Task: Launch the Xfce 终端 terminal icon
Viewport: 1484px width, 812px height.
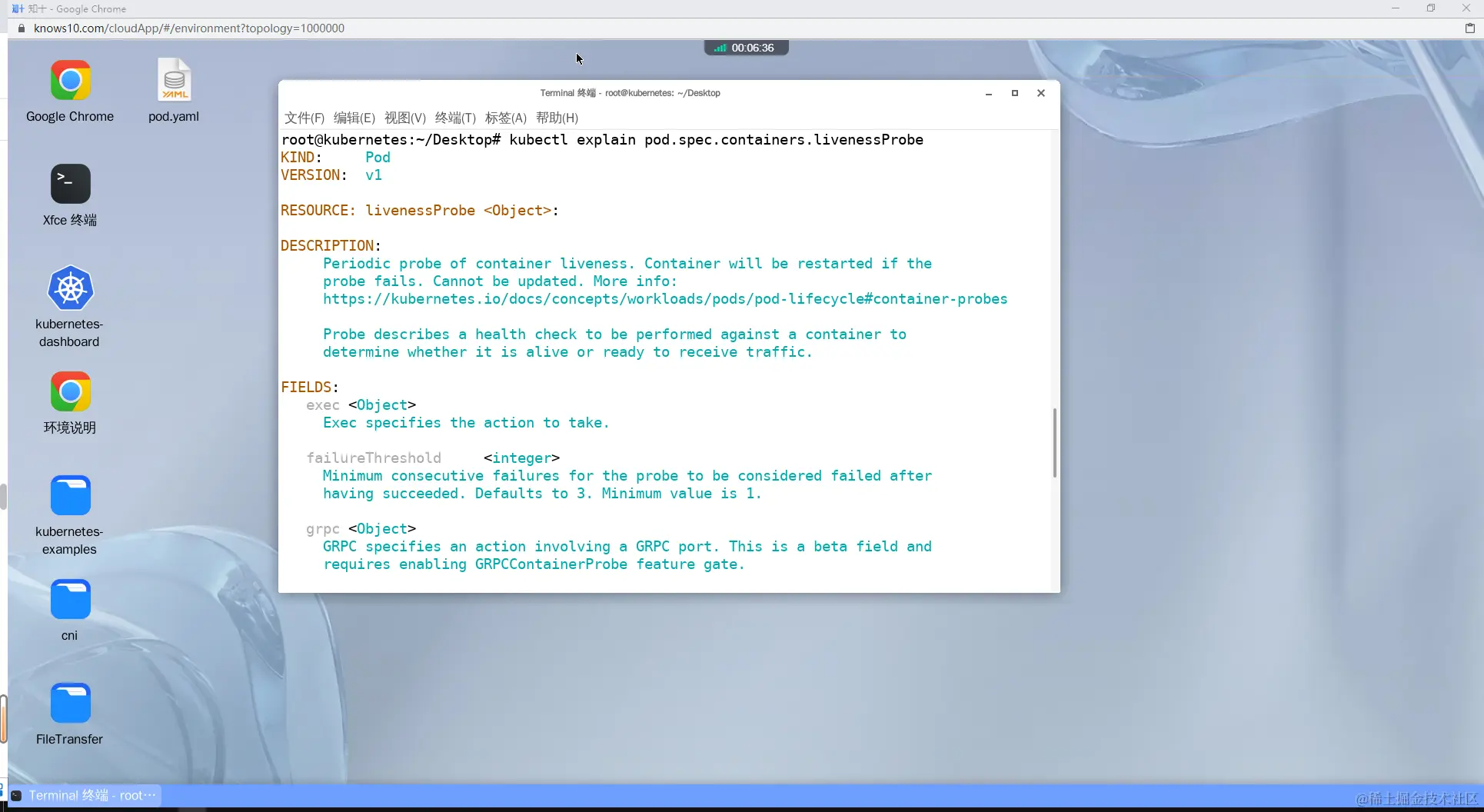Action: [70, 184]
